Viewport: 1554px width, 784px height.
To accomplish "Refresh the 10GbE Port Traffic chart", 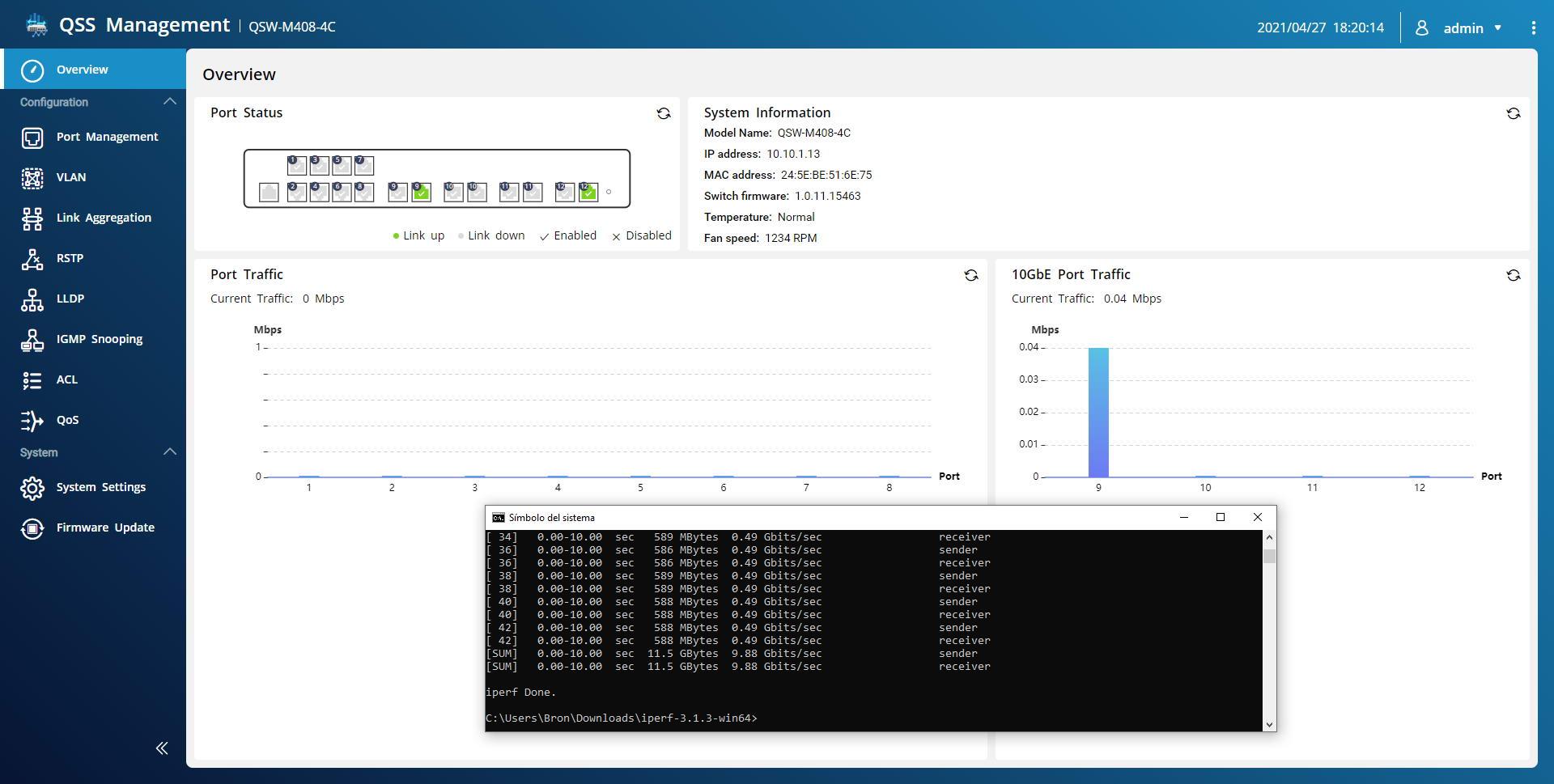I will coord(1514,276).
